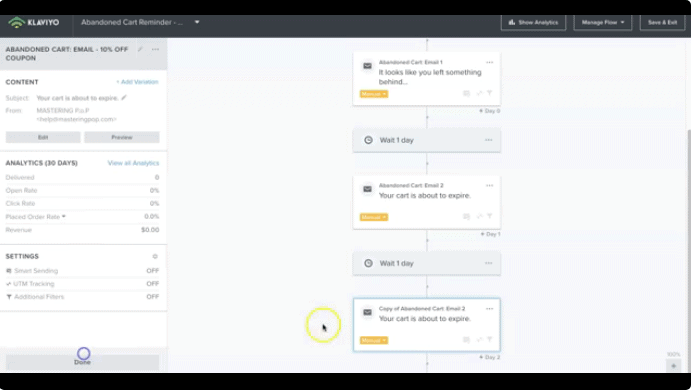Viewport: 693px width, 390px height.
Task: Click filter icon on Copy of Email 2
Action: coord(490,340)
